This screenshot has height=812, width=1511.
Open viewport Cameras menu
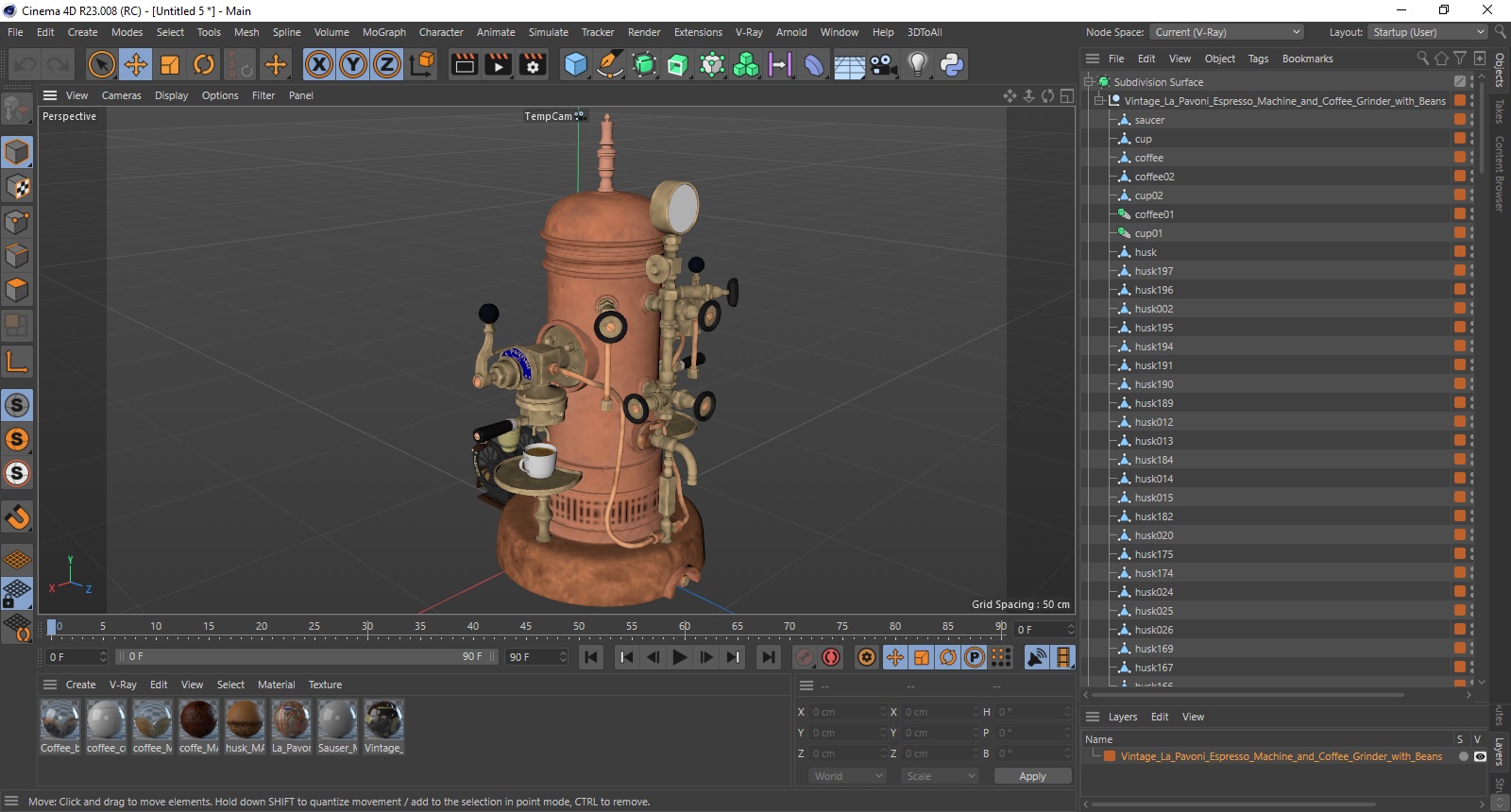pos(122,95)
